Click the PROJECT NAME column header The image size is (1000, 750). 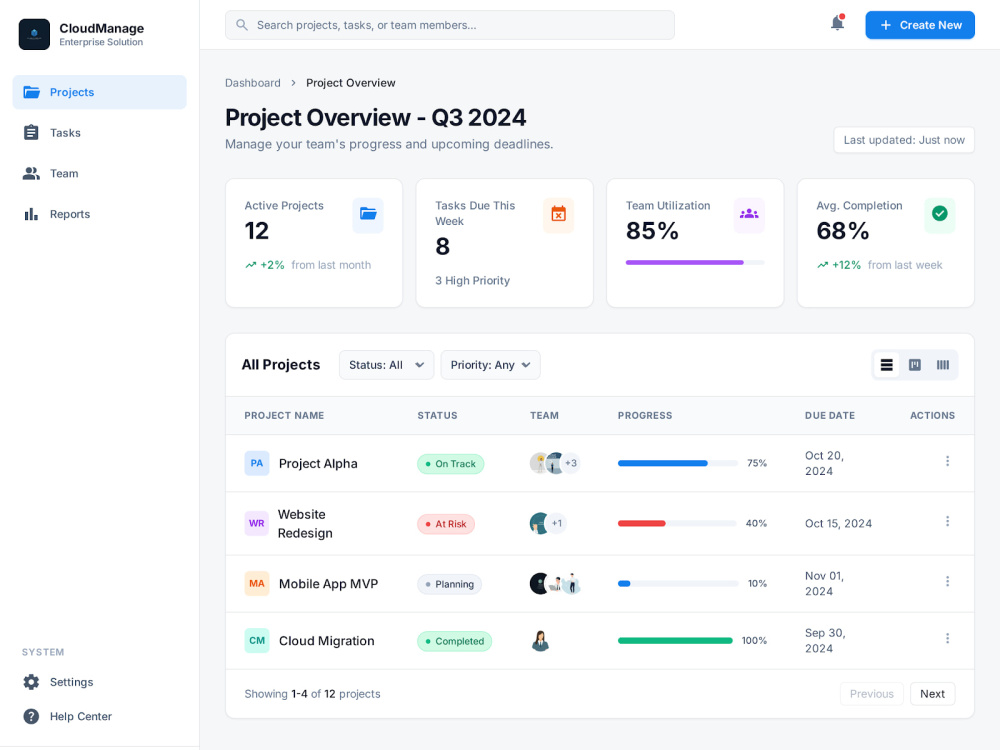pos(284,415)
